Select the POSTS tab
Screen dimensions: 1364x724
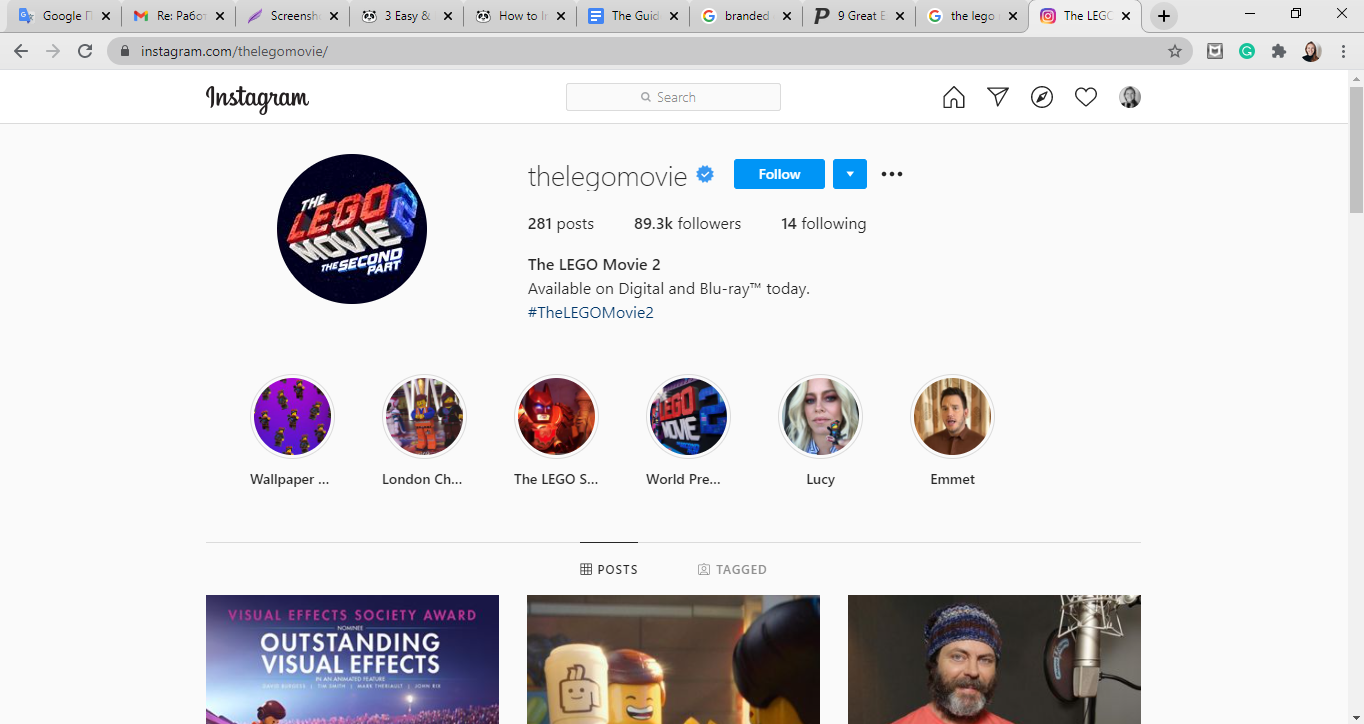pos(609,569)
